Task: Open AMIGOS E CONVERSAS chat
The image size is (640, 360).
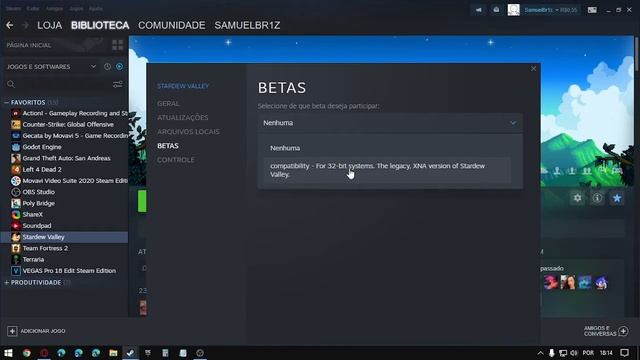Action: tap(606, 331)
